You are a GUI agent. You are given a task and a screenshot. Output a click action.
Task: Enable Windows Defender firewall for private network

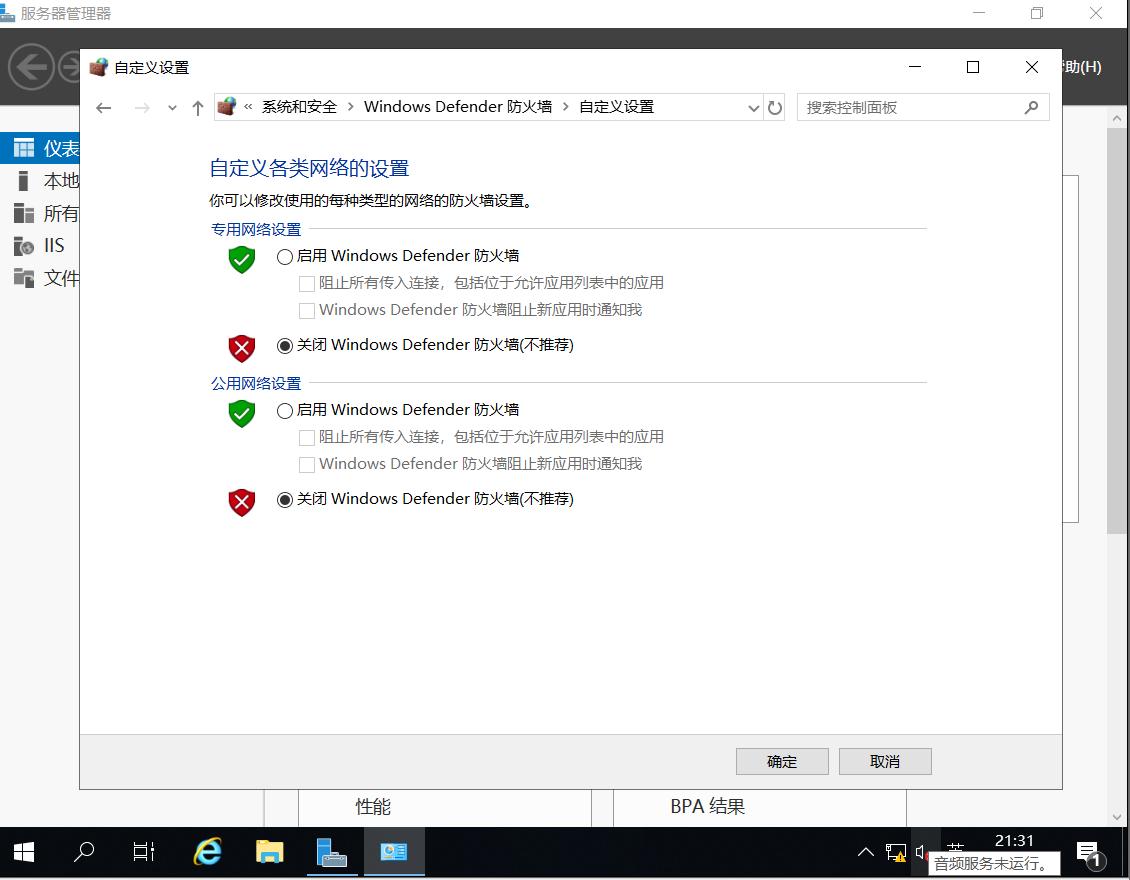pyautogui.click(x=285, y=256)
